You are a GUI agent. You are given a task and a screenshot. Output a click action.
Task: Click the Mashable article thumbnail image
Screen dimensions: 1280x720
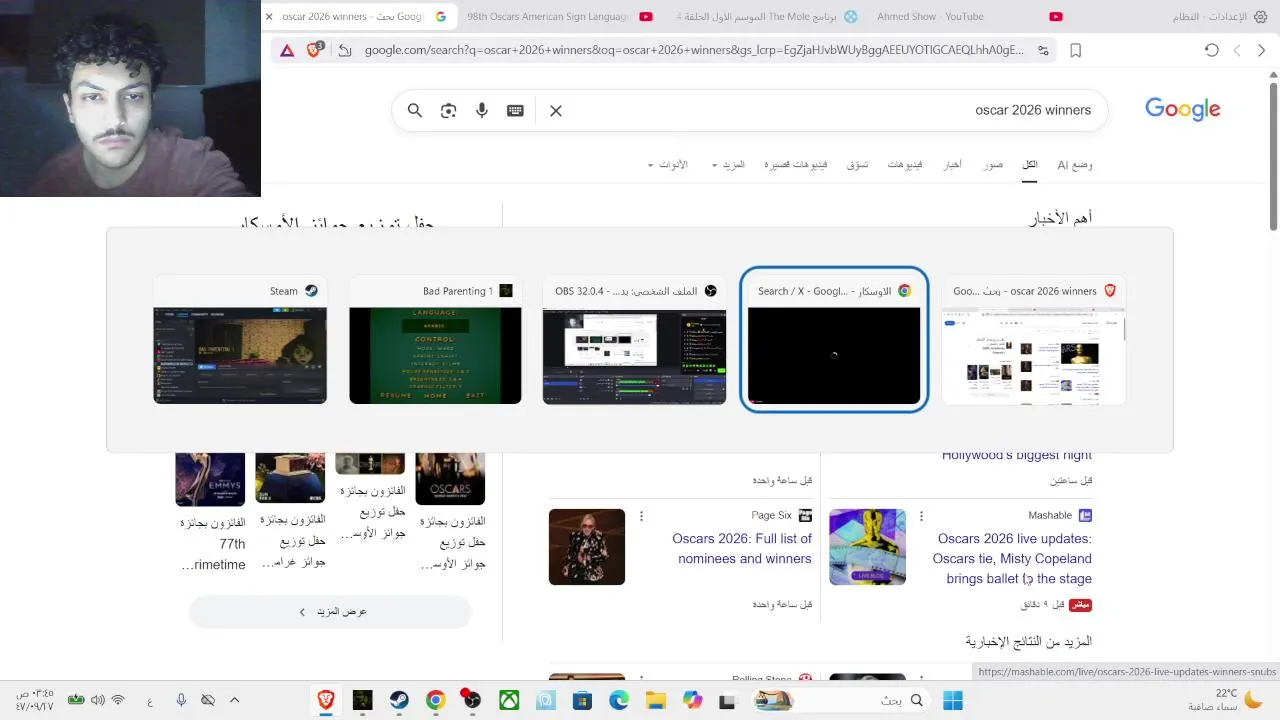pyautogui.click(x=867, y=547)
